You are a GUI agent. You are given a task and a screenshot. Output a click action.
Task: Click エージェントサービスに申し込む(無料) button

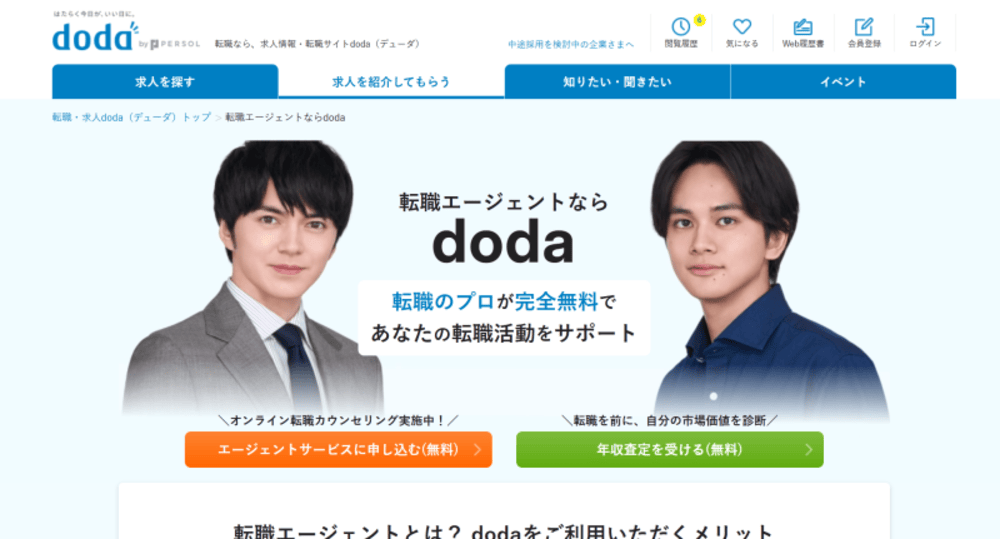click(339, 450)
